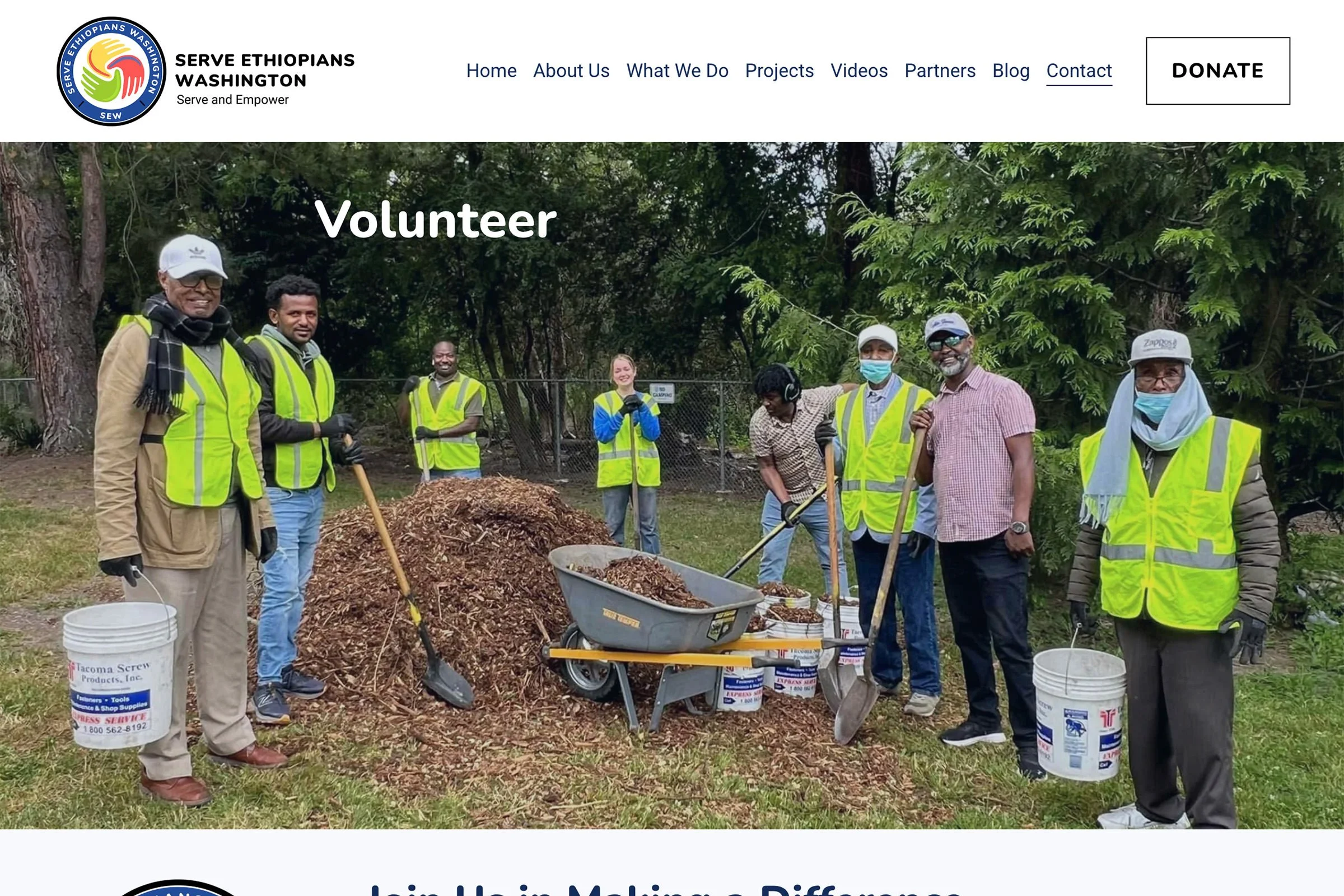Click the circular SEW logo in header

(111, 71)
